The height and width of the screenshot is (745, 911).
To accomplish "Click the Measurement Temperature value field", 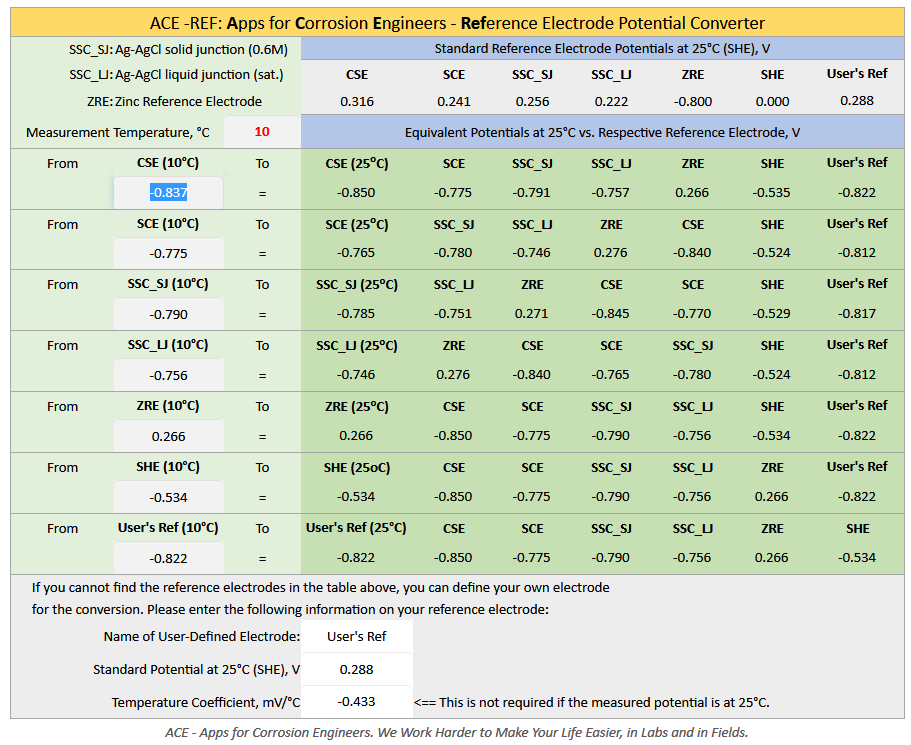I will (x=262, y=132).
